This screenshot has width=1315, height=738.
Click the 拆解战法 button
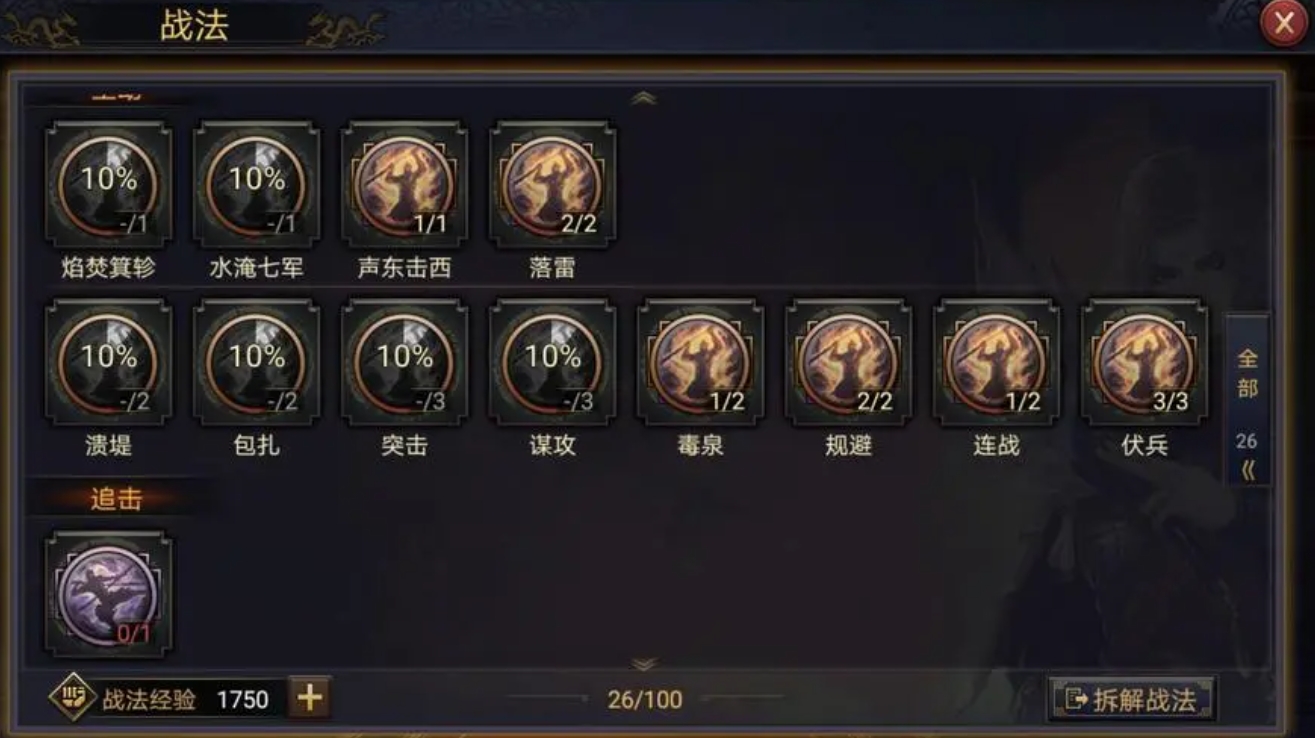pos(1131,699)
